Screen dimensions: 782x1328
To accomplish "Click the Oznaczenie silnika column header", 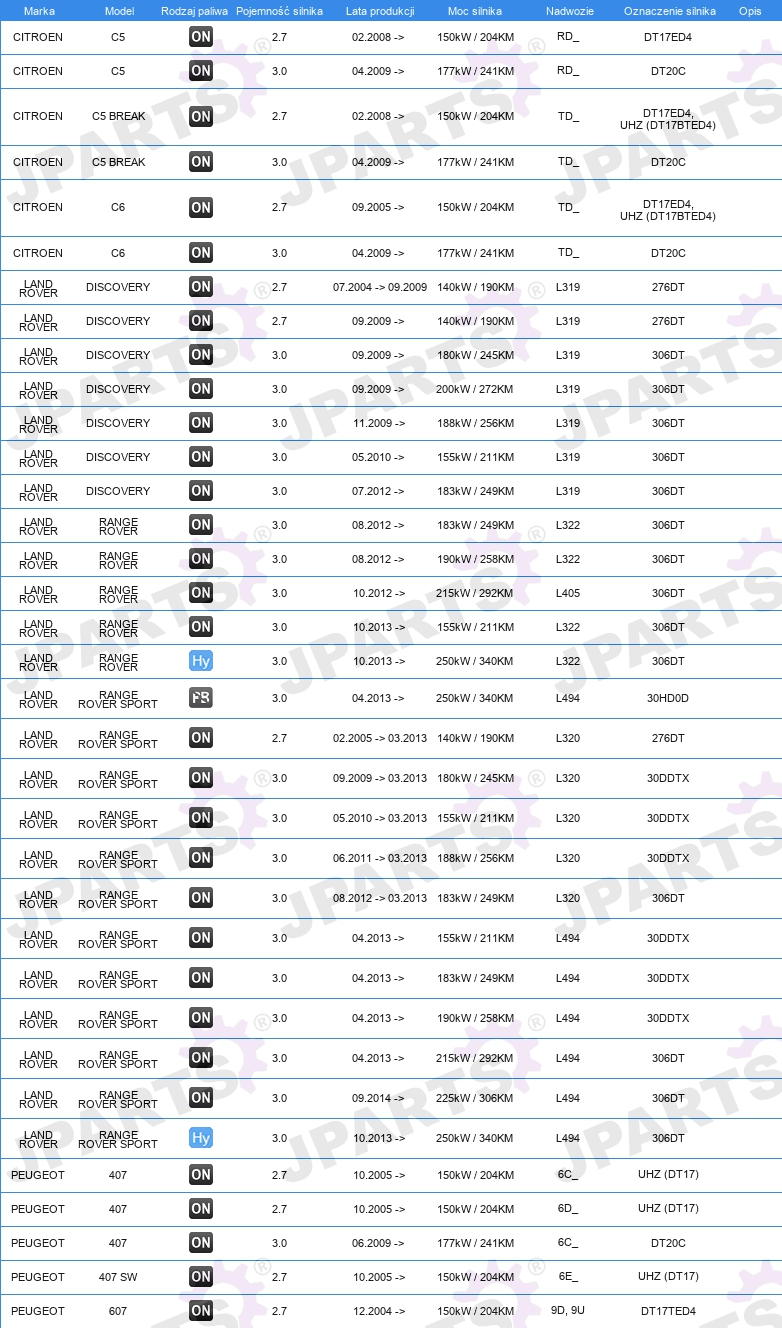I will click(x=669, y=11).
